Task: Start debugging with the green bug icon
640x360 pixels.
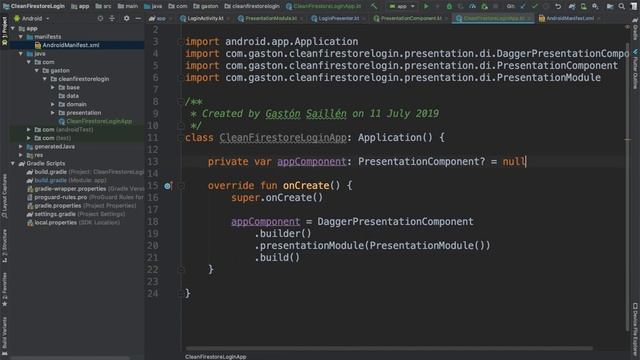Action: [449, 6]
